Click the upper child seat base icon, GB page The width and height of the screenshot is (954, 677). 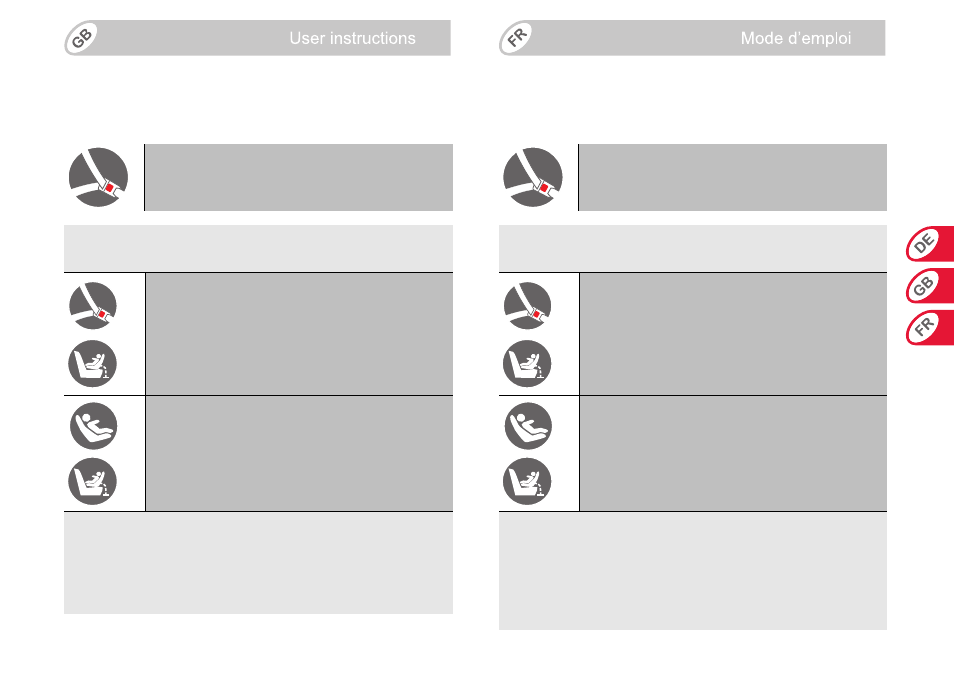point(92,364)
